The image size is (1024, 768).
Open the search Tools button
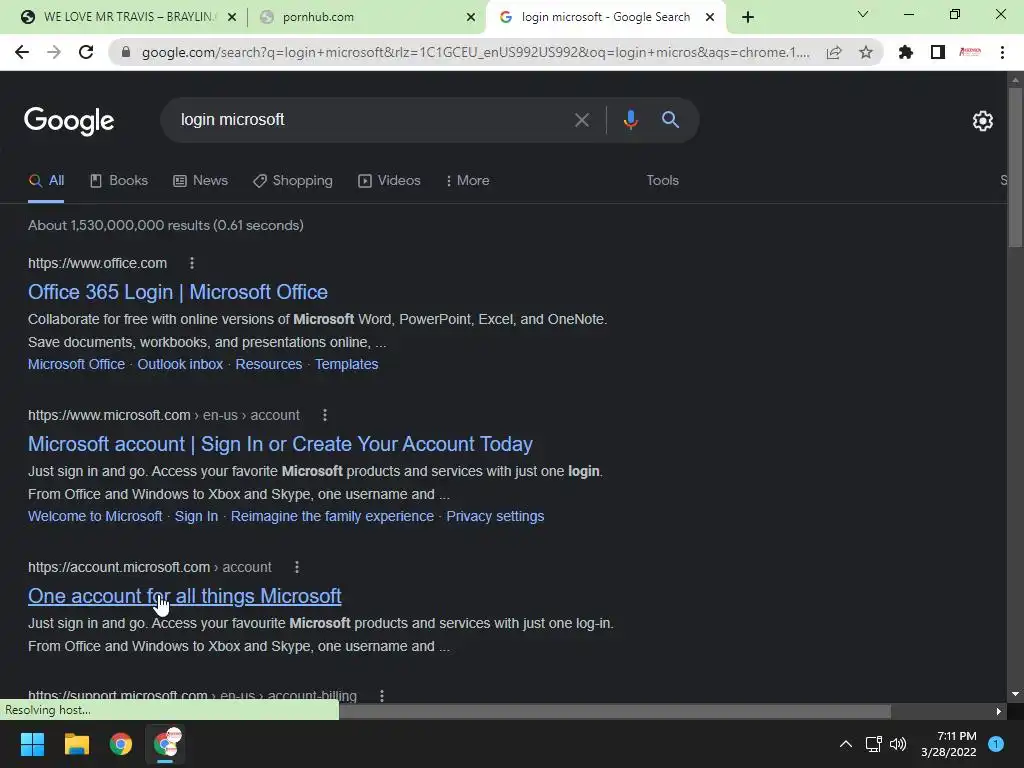[x=662, y=181]
